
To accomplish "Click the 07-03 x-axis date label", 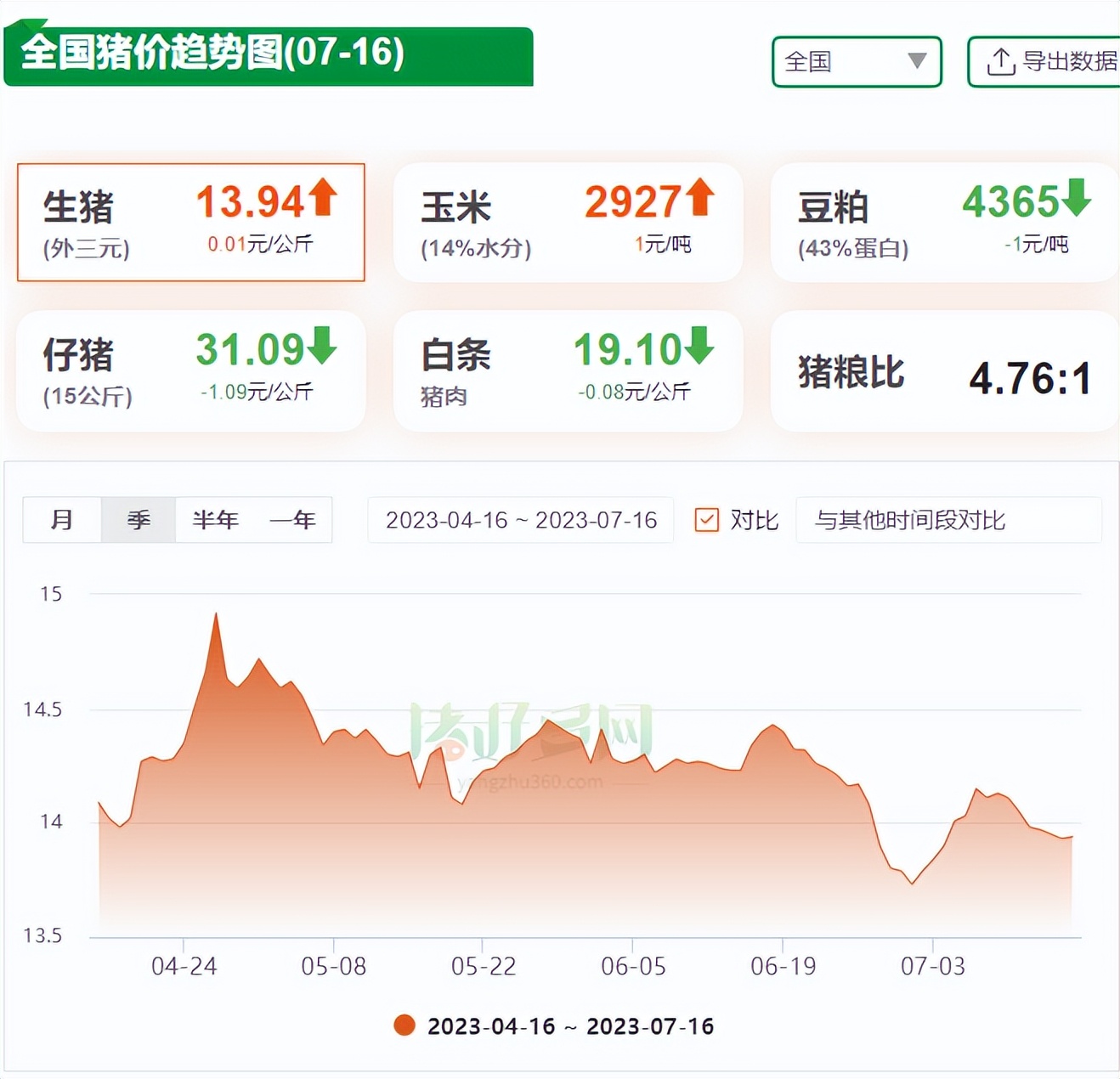I will click(x=933, y=967).
